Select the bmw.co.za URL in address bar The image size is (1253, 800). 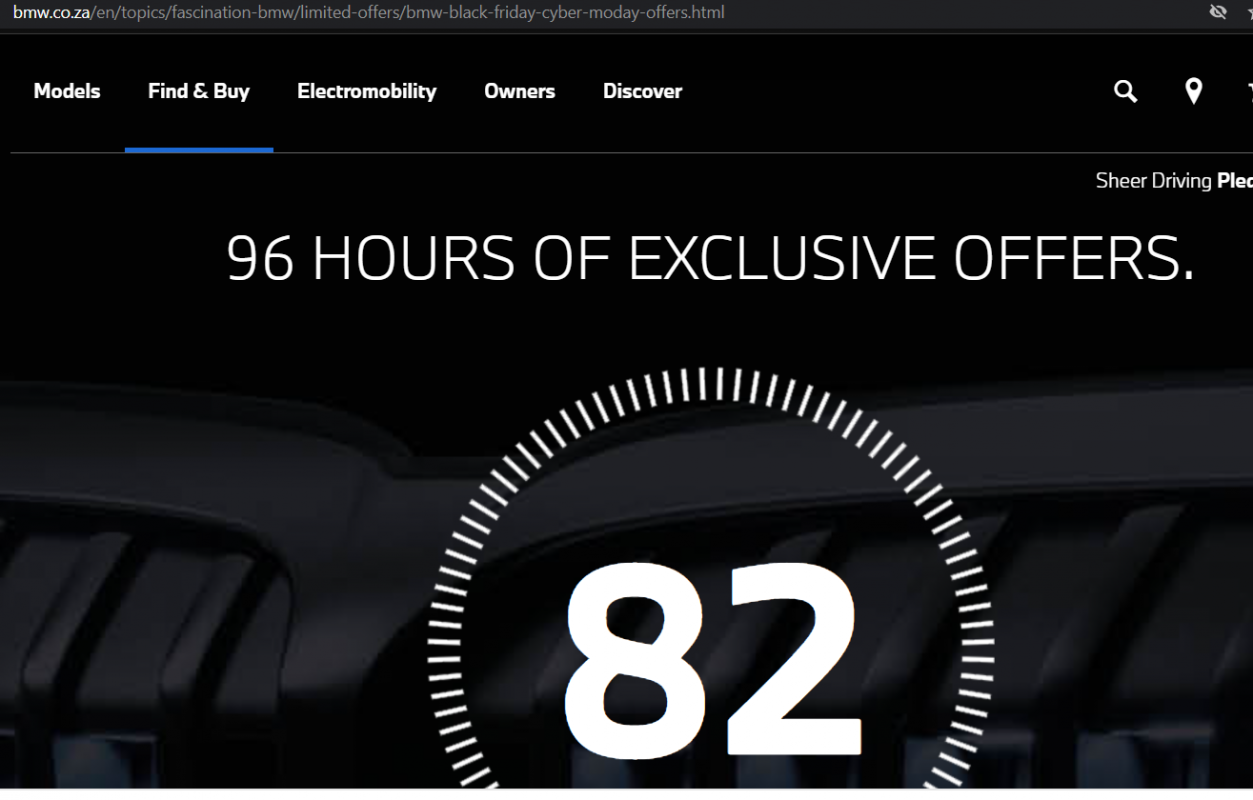pos(369,12)
